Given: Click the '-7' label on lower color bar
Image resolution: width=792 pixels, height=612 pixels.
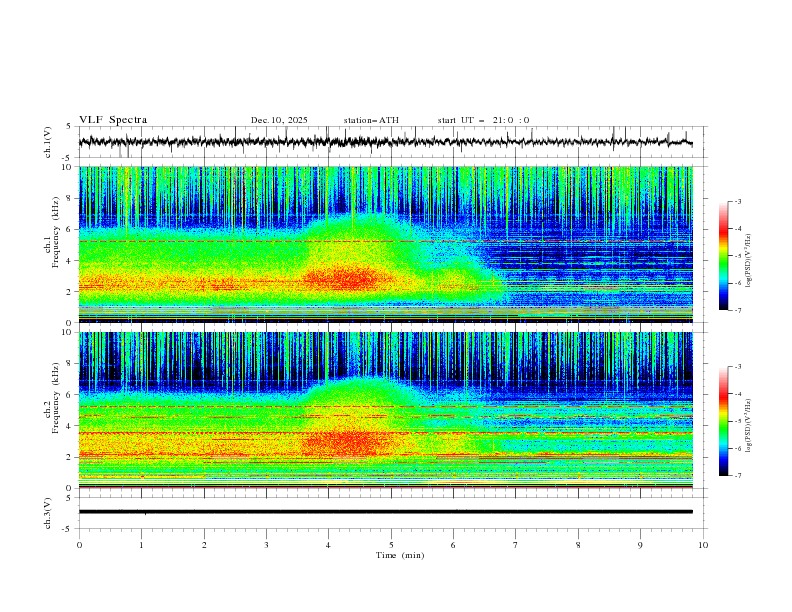Looking at the screenshot, I should (738, 476).
